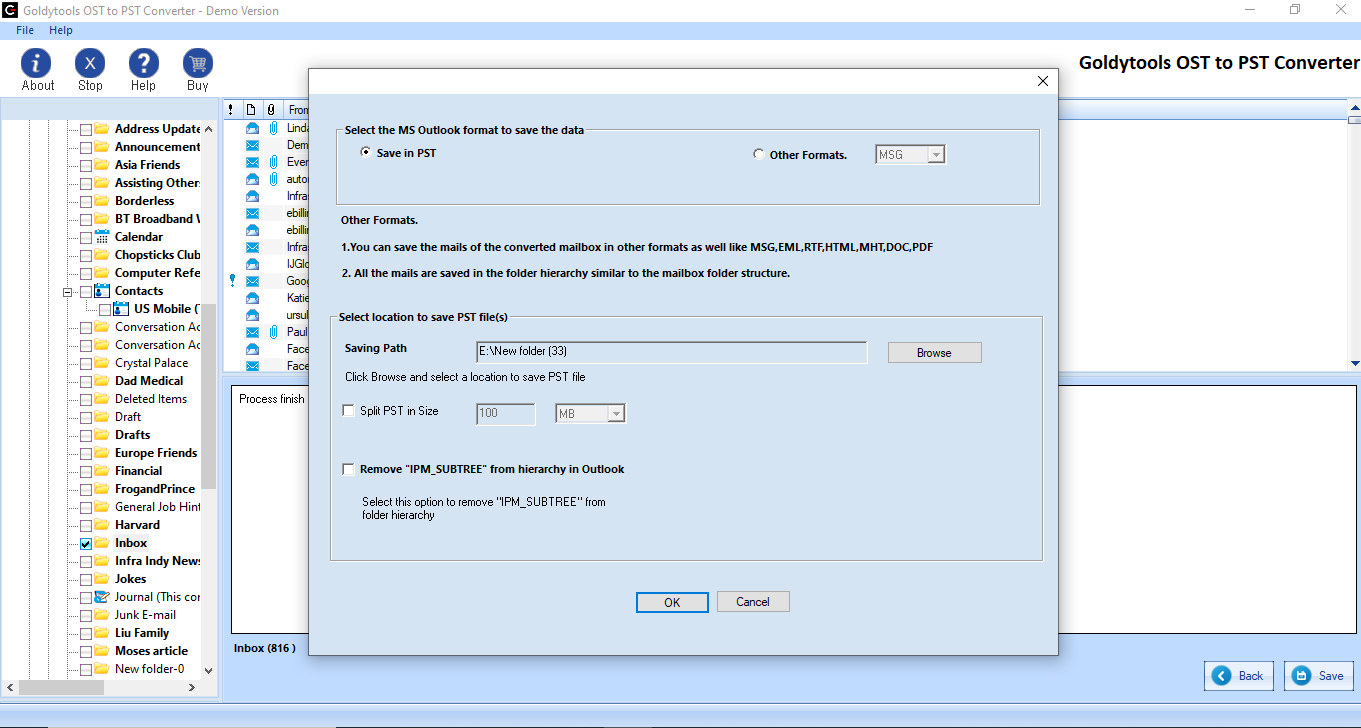Click the Contacts card icon in tree
Screen dimensions: 1361x728
(102, 291)
